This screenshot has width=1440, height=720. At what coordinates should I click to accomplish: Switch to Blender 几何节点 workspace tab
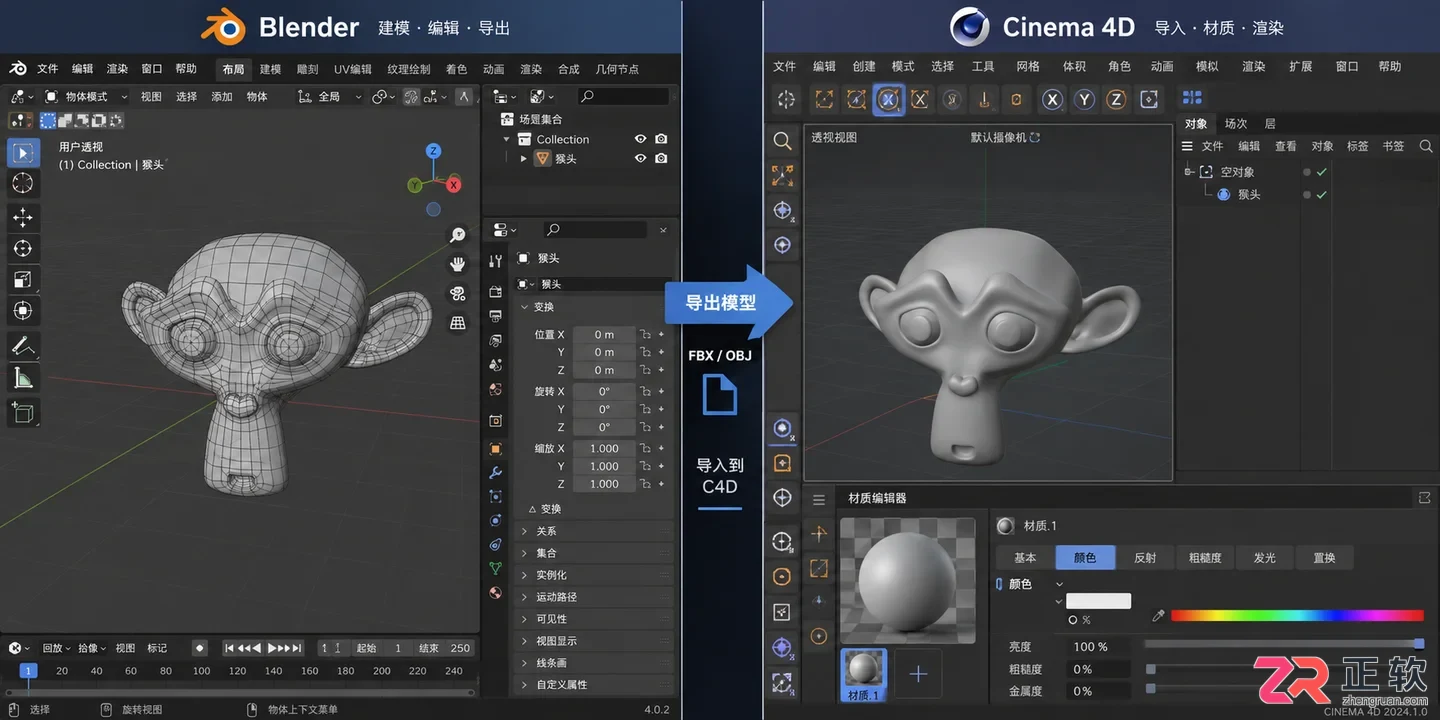pyautogui.click(x=617, y=69)
